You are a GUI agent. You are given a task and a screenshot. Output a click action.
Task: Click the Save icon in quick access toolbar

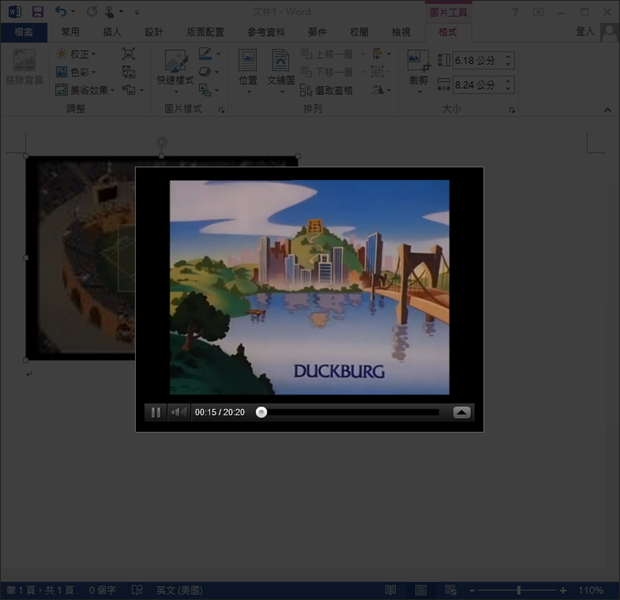point(38,11)
